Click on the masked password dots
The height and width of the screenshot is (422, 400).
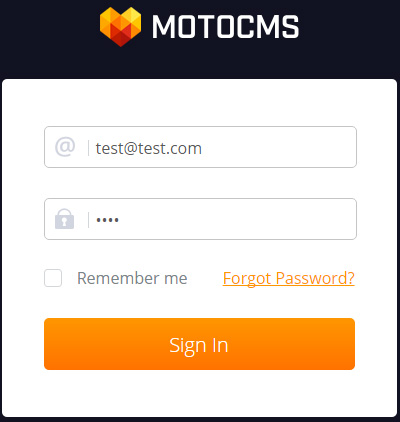point(107,220)
